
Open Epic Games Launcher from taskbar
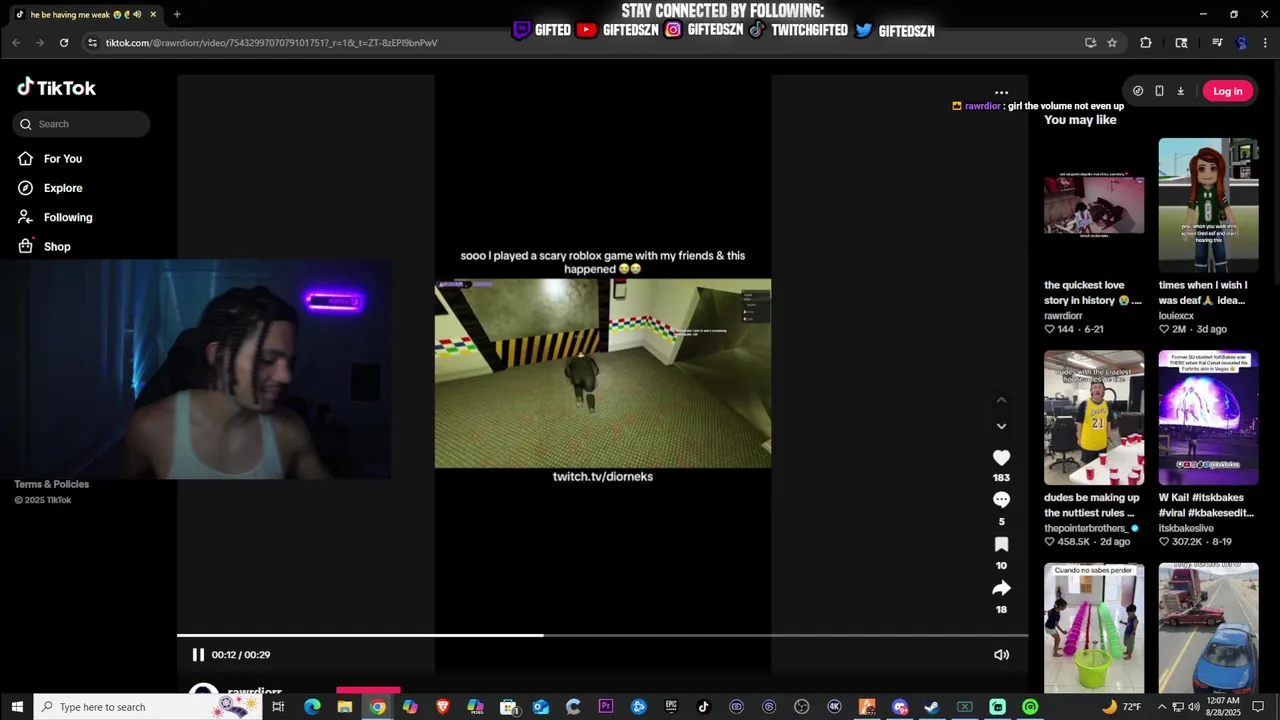tap(671, 707)
